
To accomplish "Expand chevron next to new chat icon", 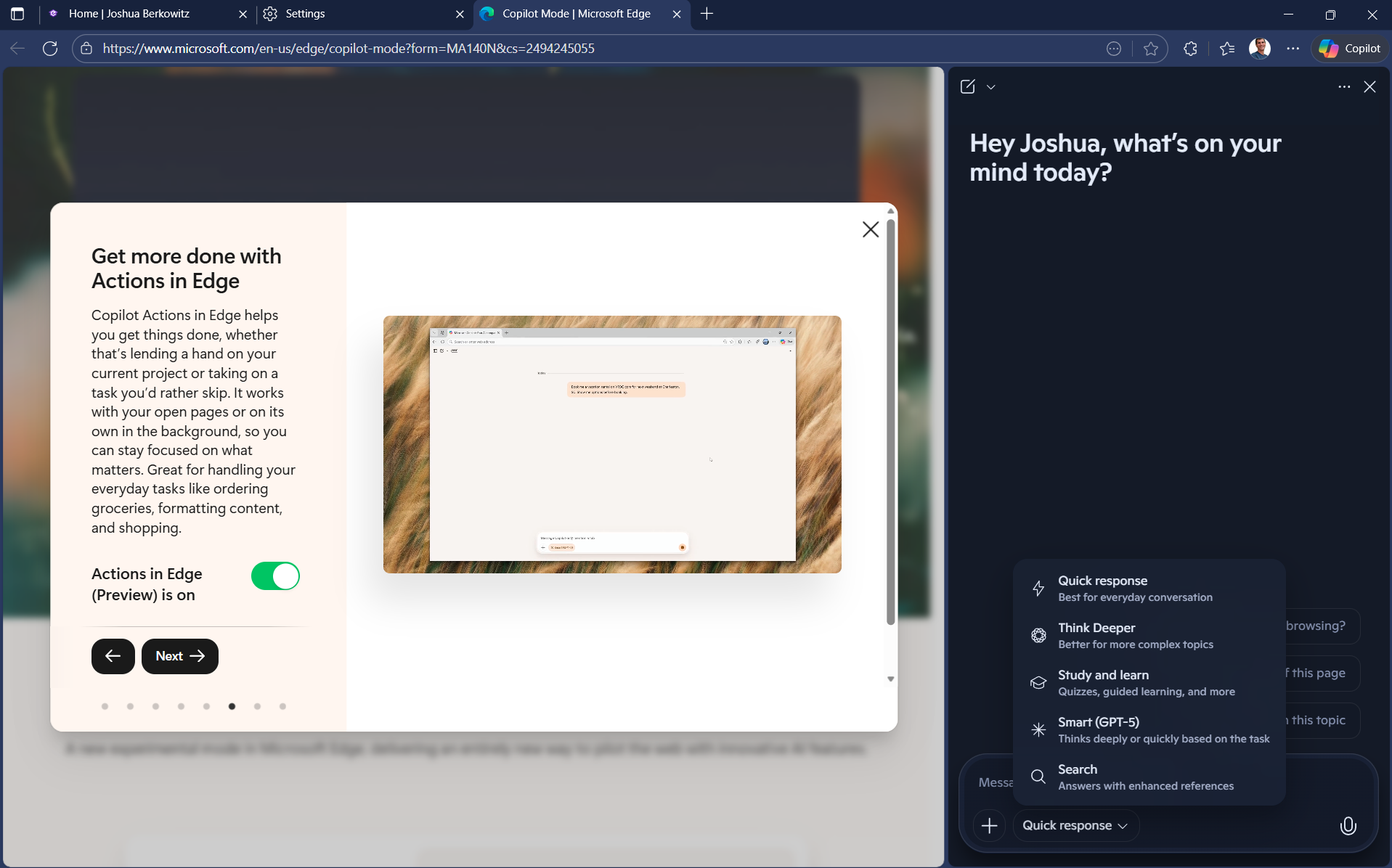I will click(x=991, y=87).
